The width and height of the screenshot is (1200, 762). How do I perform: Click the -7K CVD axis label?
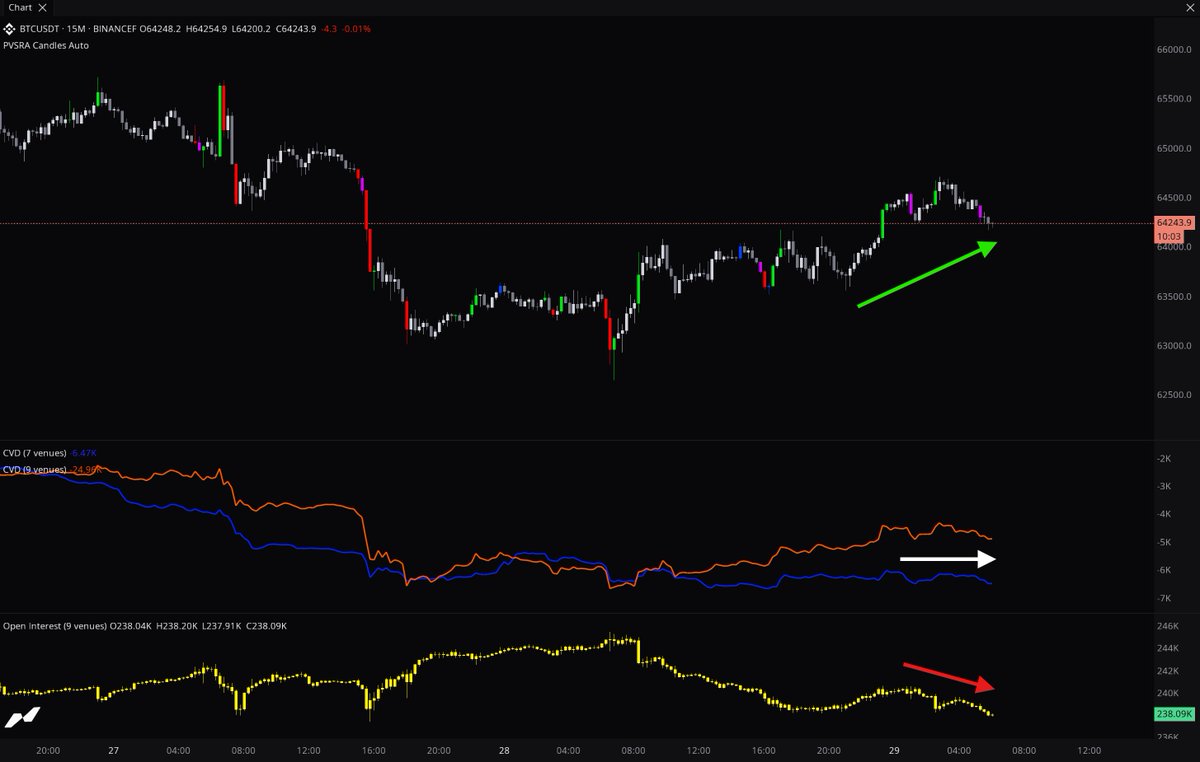pos(1164,598)
